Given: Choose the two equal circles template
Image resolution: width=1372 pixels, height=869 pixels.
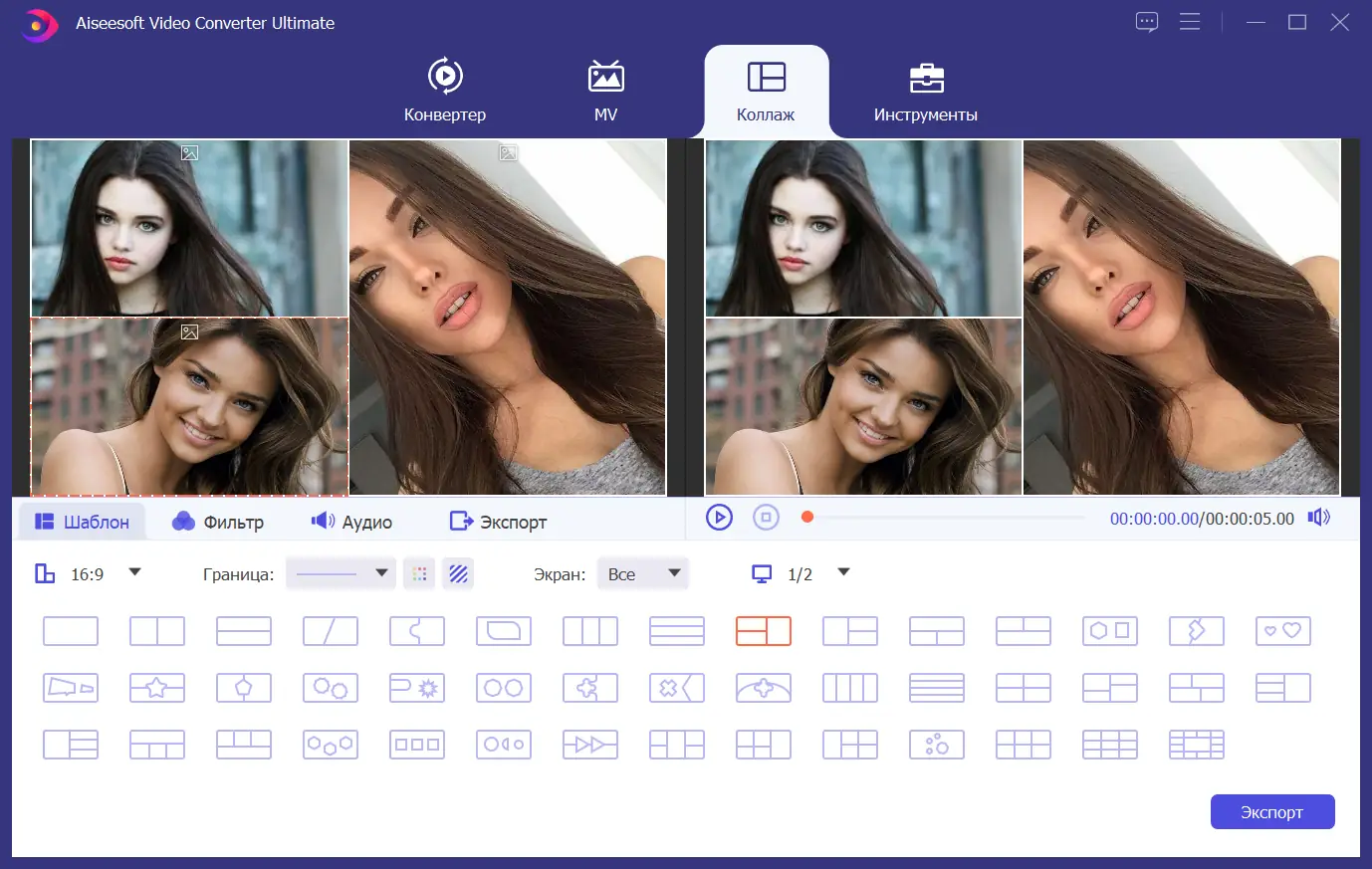Looking at the screenshot, I should (x=504, y=688).
